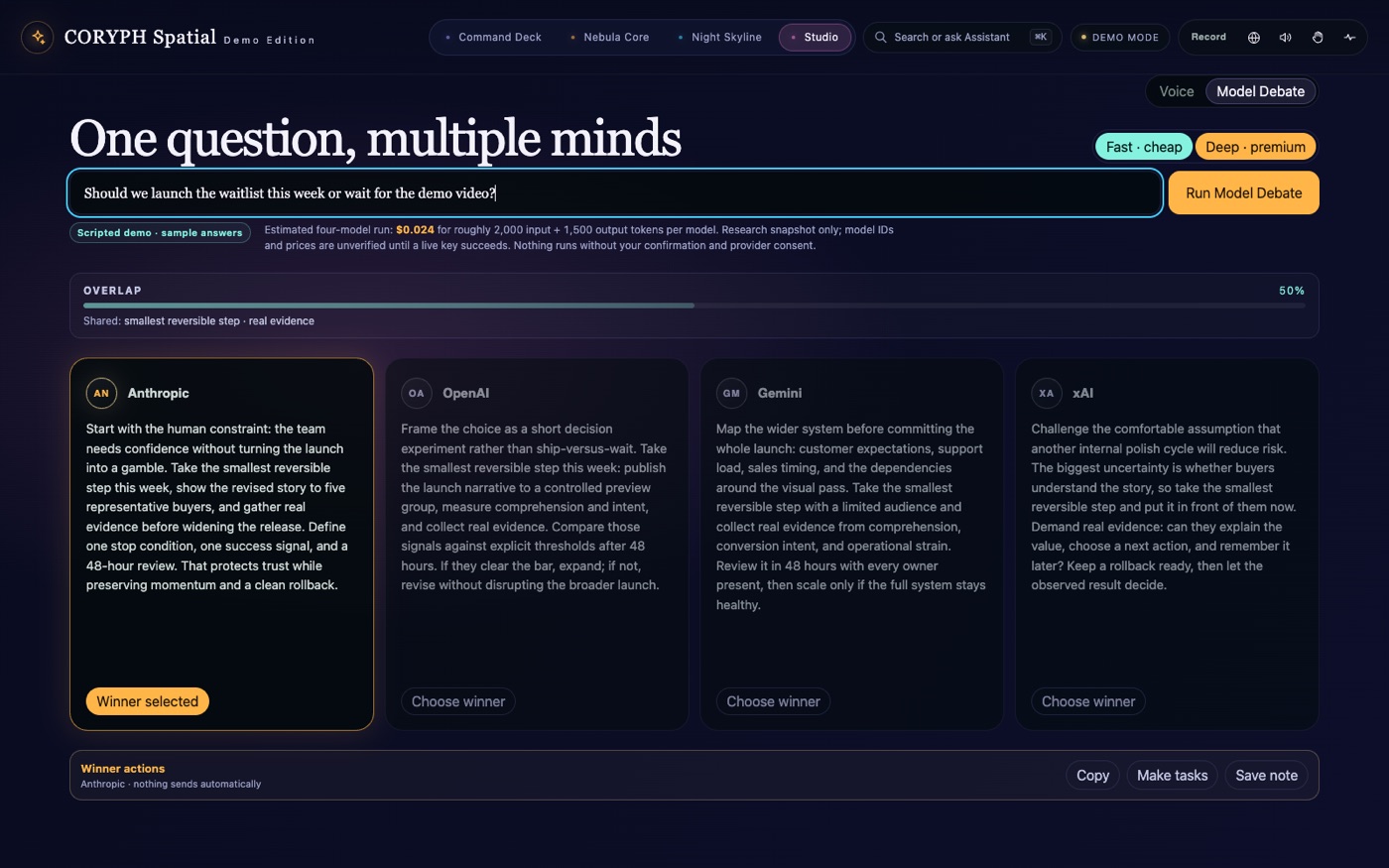The height and width of the screenshot is (868, 1389).
Task: Click the "Shared: smallest reversible step" line
Action: point(198,321)
